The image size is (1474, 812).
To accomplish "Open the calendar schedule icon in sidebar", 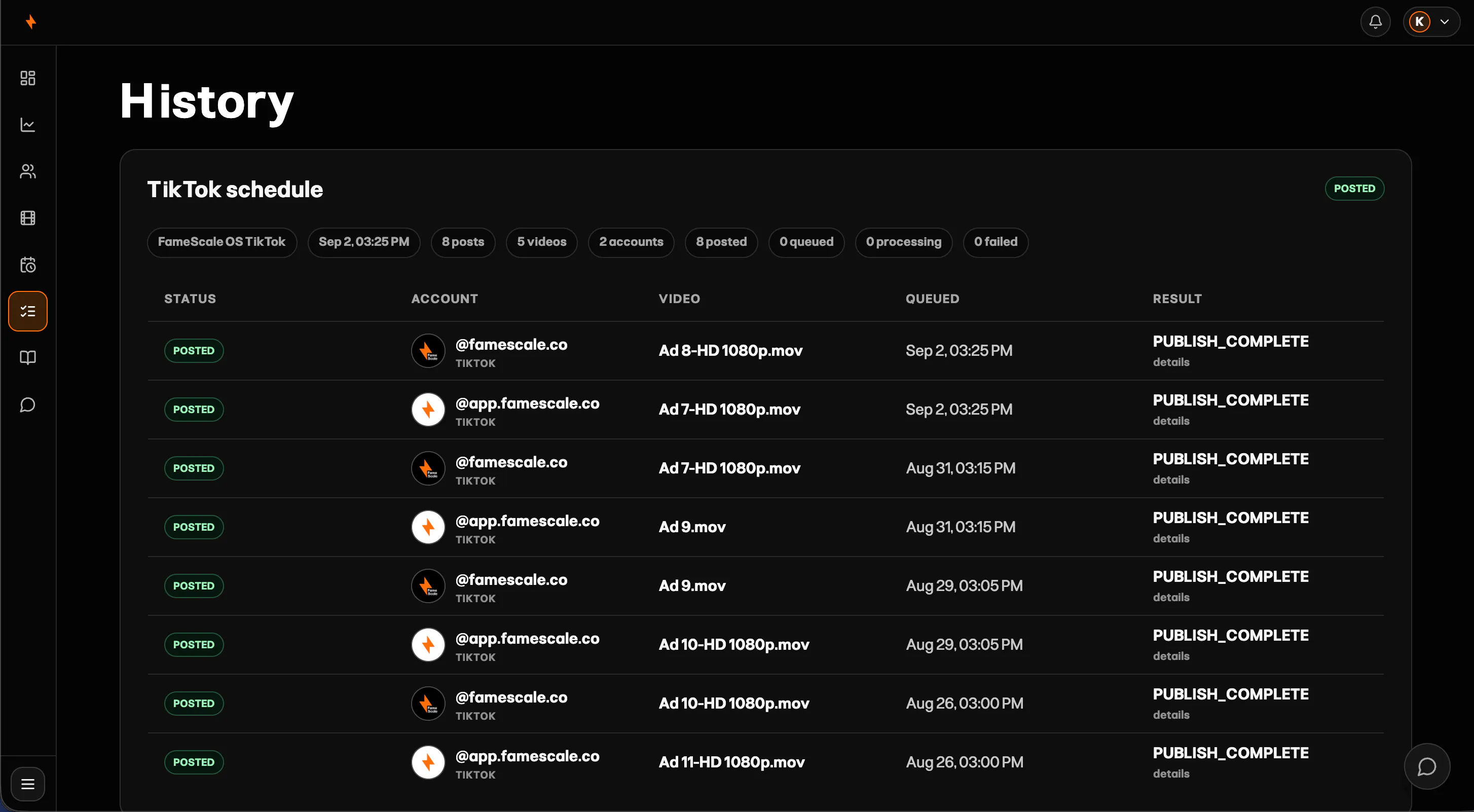I will tap(27, 265).
